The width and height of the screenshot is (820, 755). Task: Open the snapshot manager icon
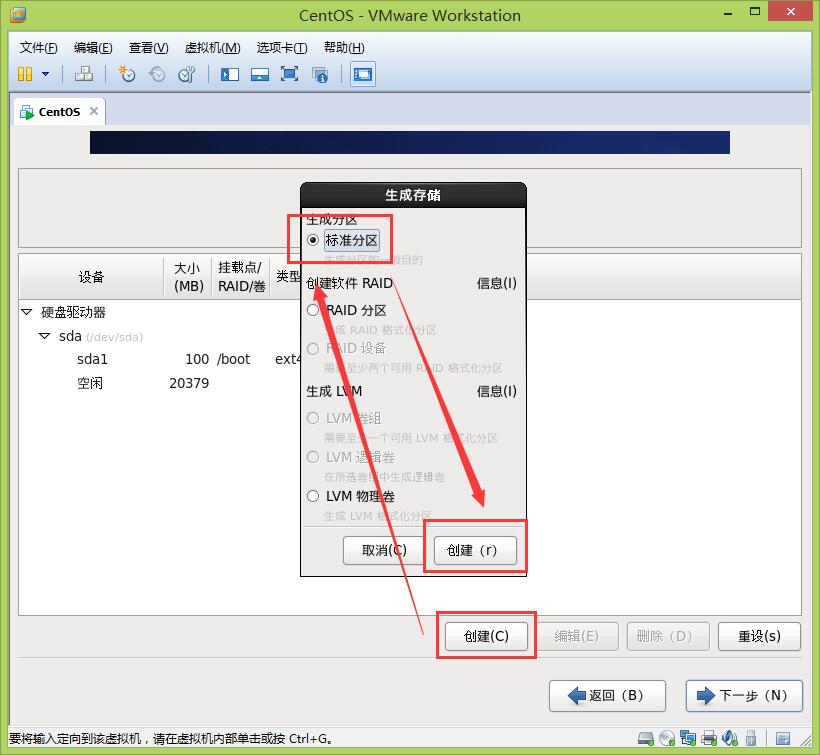[186, 74]
